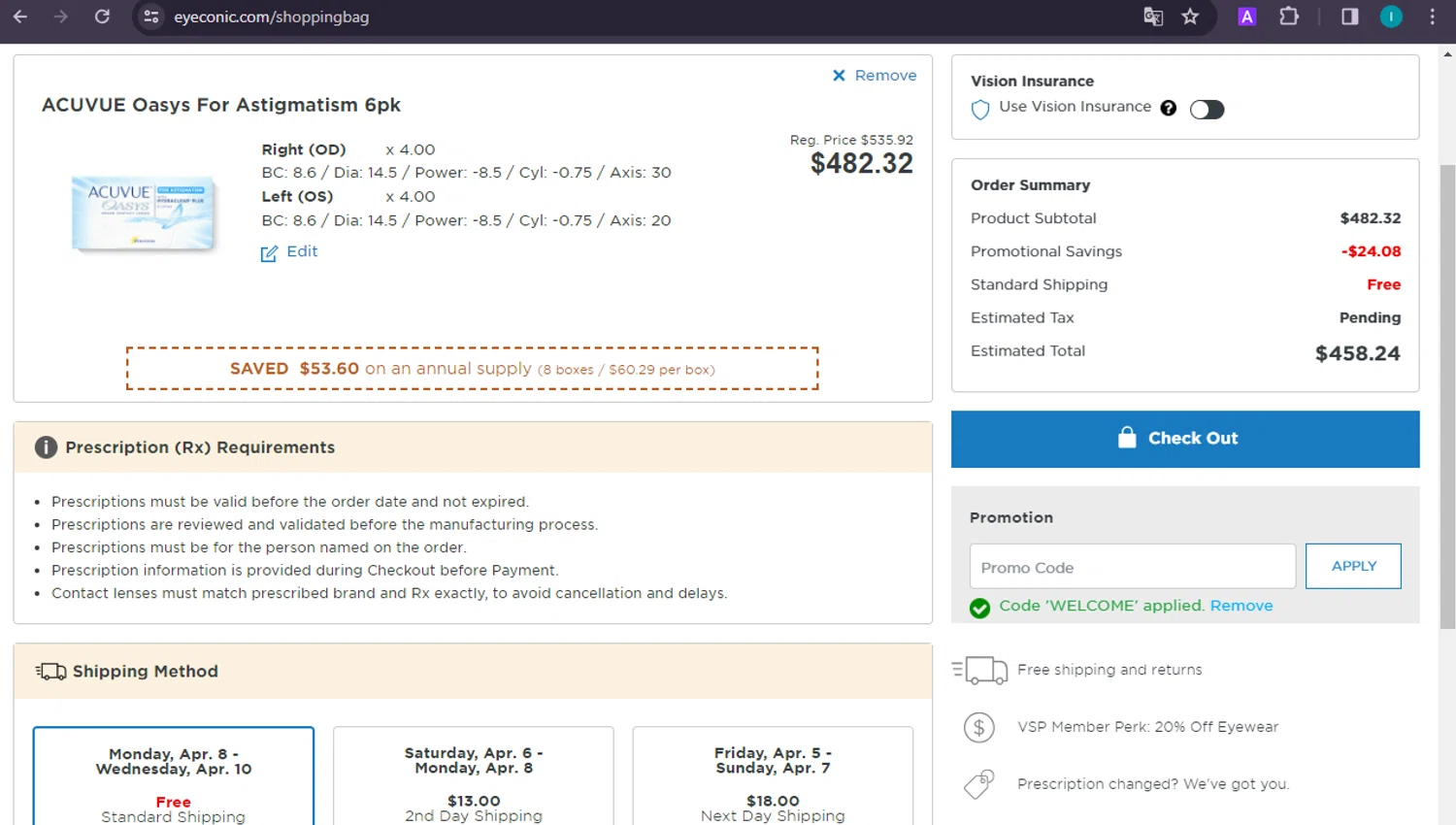
Task: Open the ACUVUE Oasys product thumbnail
Action: point(144,214)
